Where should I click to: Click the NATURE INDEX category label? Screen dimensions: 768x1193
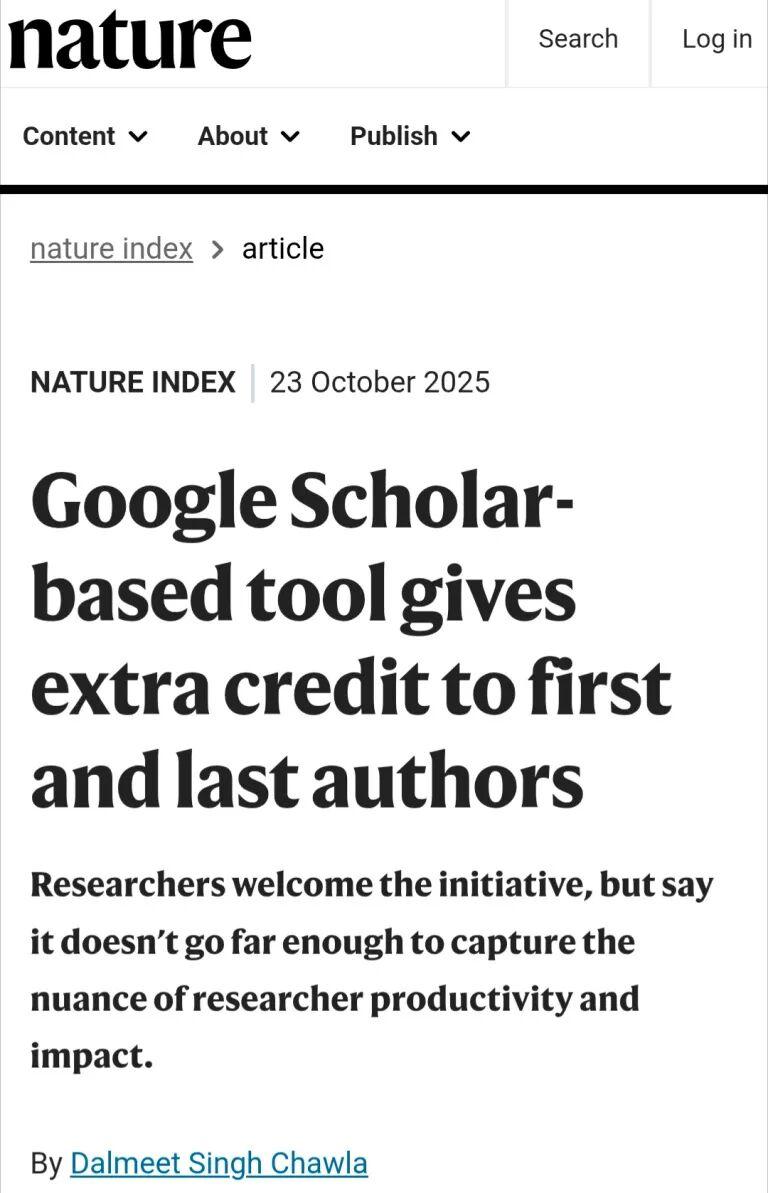tap(133, 382)
